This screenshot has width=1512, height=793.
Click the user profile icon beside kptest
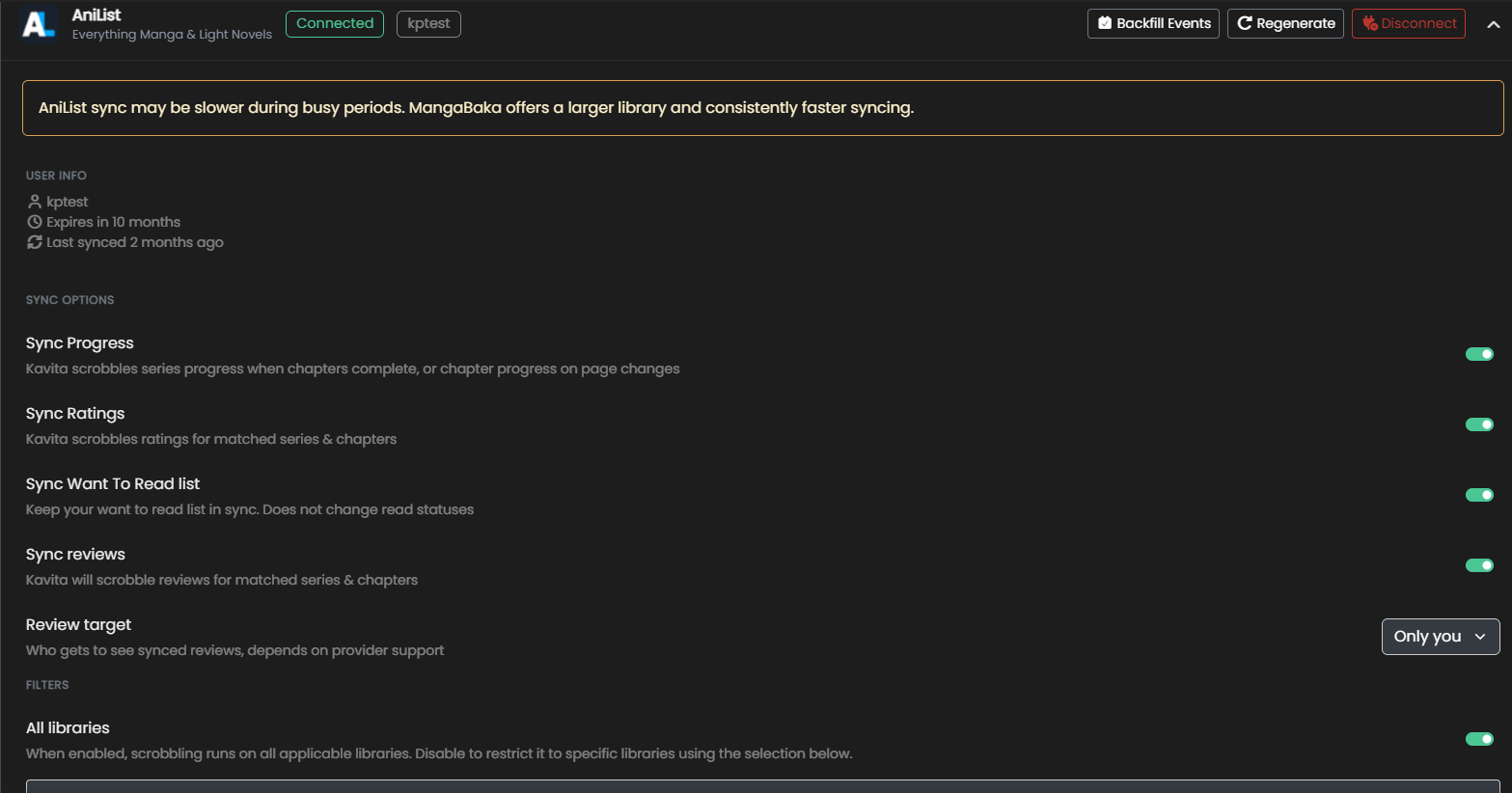tap(35, 202)
